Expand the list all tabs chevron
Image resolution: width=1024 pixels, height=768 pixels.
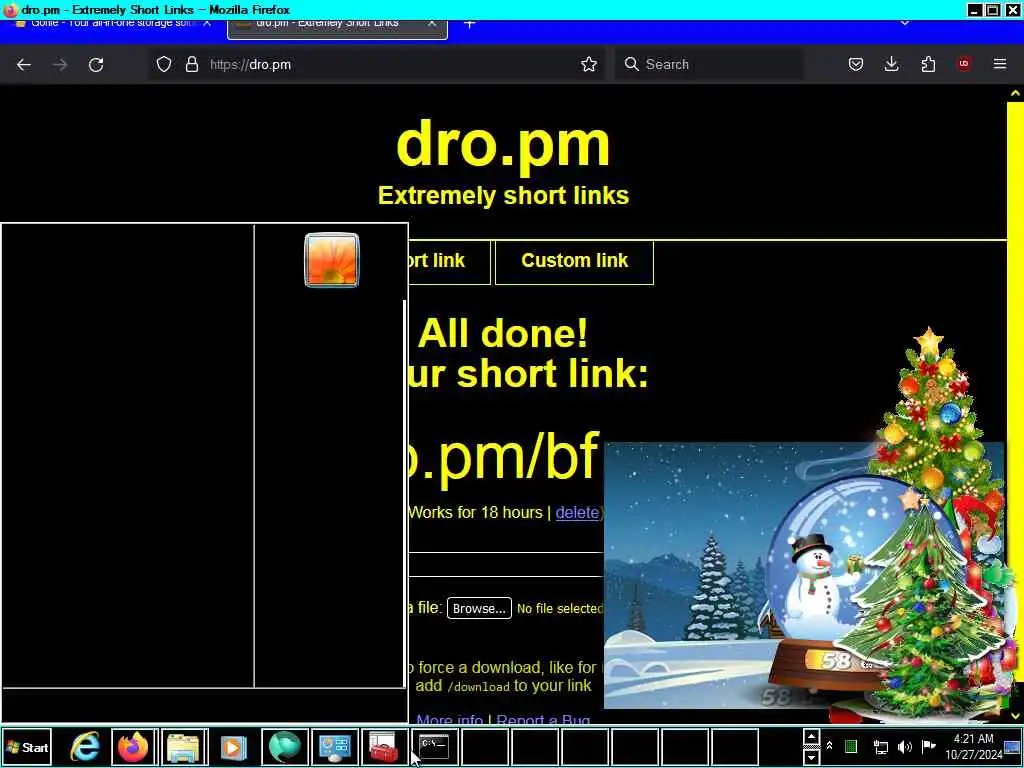coord(904,24)
